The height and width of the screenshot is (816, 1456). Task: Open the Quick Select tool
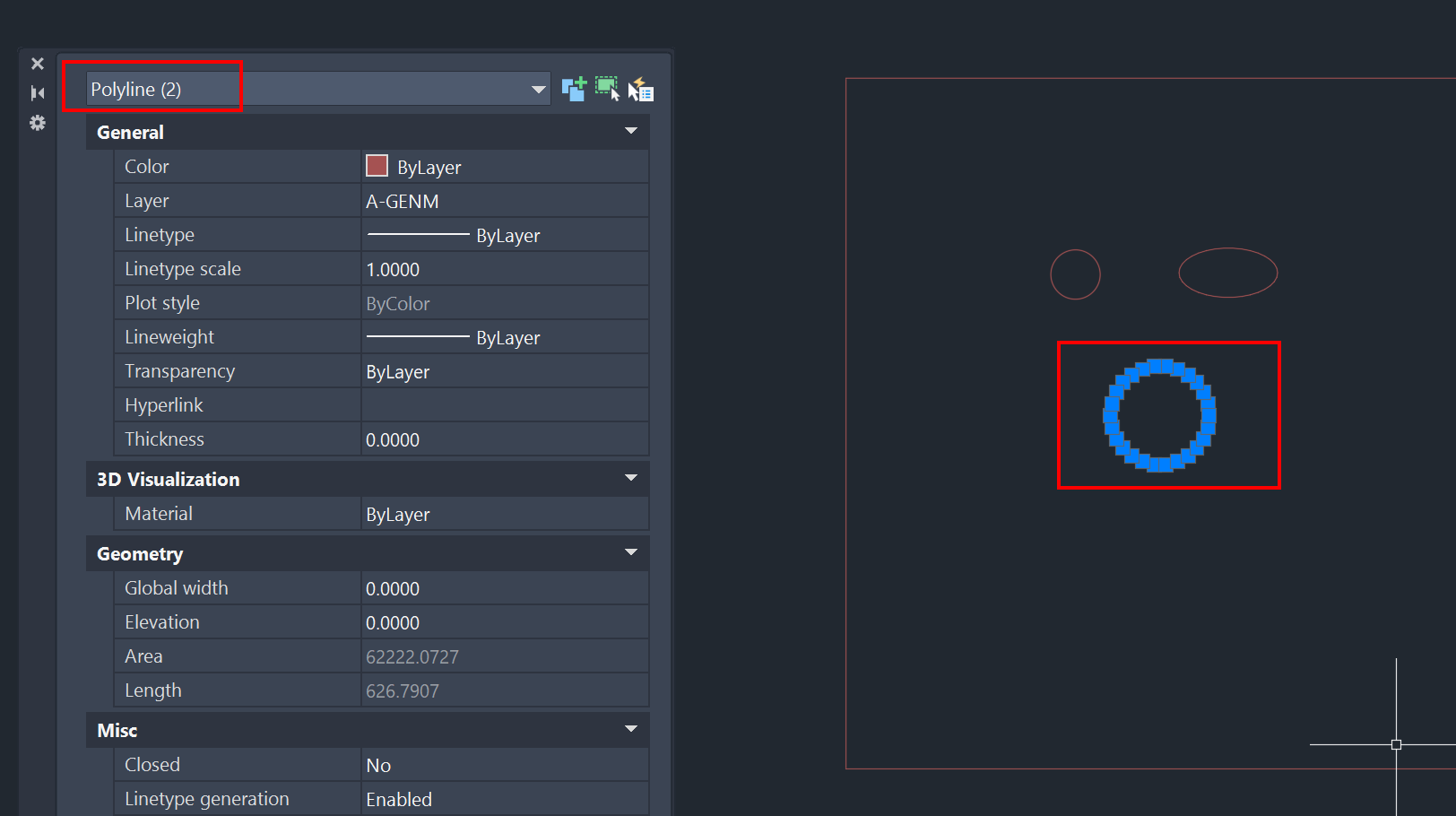(x=641, y=89)
